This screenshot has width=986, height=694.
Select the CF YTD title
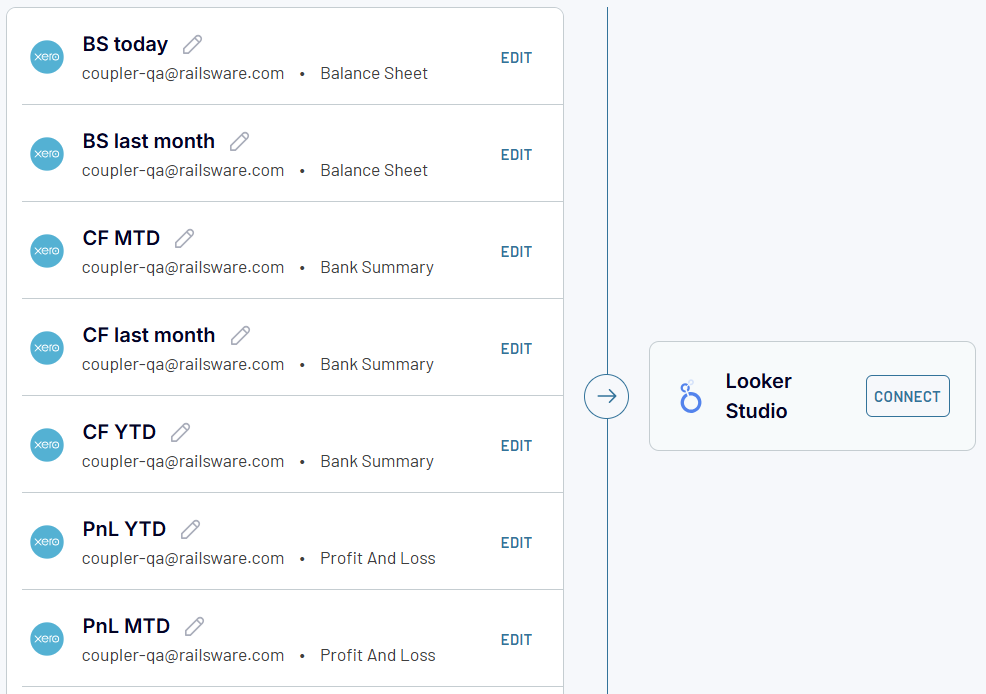pyautogui.click(x=119, y=432)
